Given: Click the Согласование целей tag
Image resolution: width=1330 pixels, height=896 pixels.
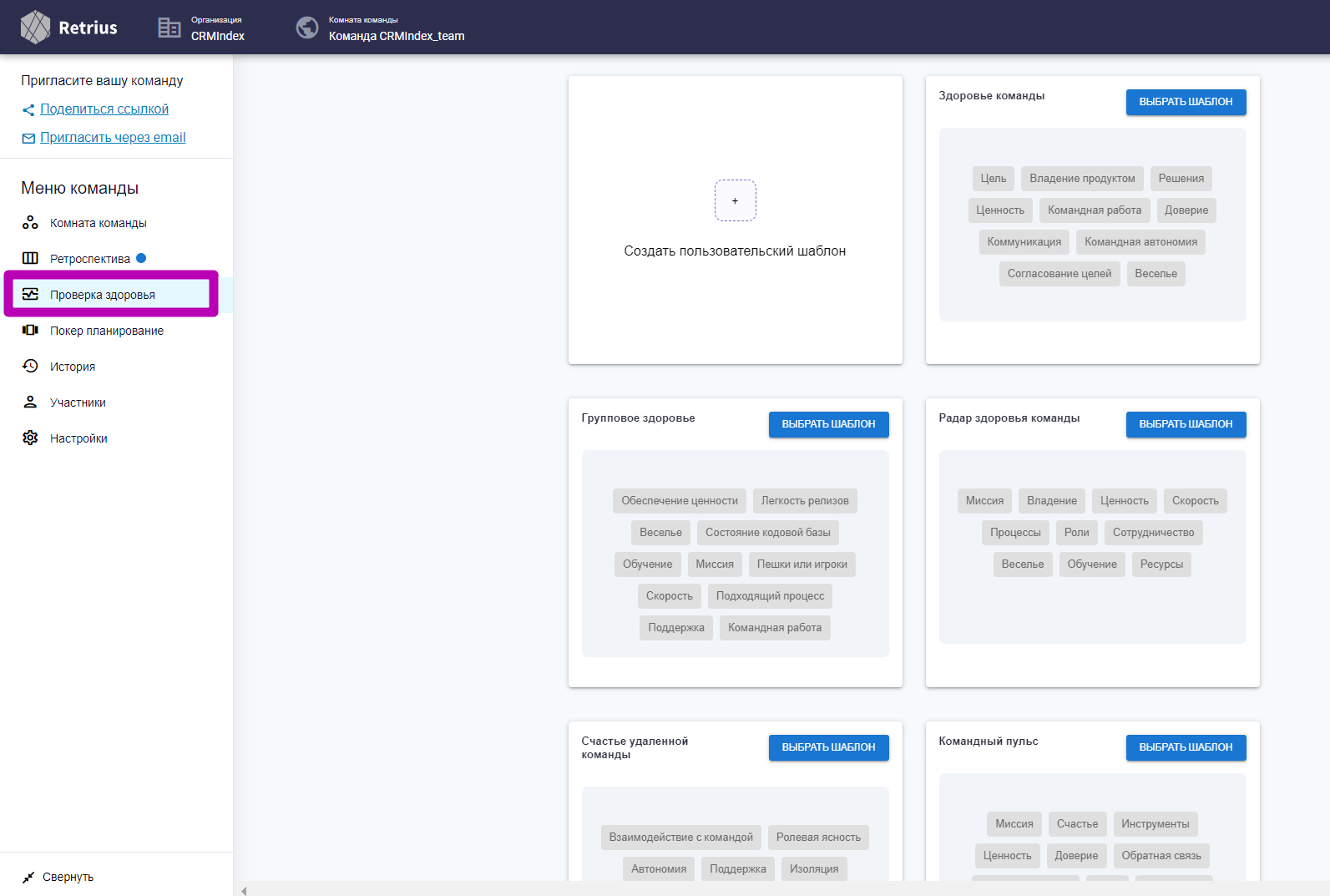Looking at the screenshot, I should click(1059, 274).
